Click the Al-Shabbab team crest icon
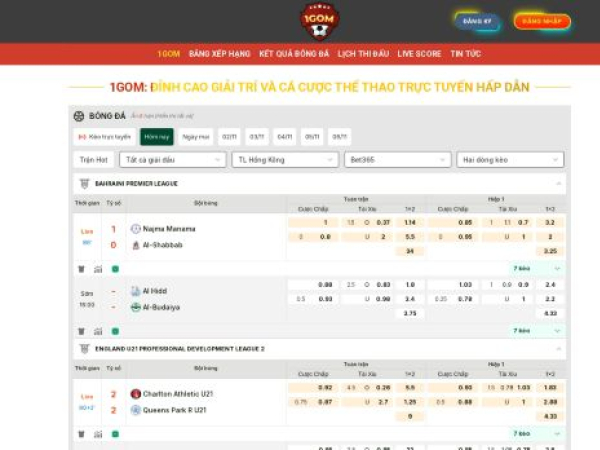 point(136,245)
